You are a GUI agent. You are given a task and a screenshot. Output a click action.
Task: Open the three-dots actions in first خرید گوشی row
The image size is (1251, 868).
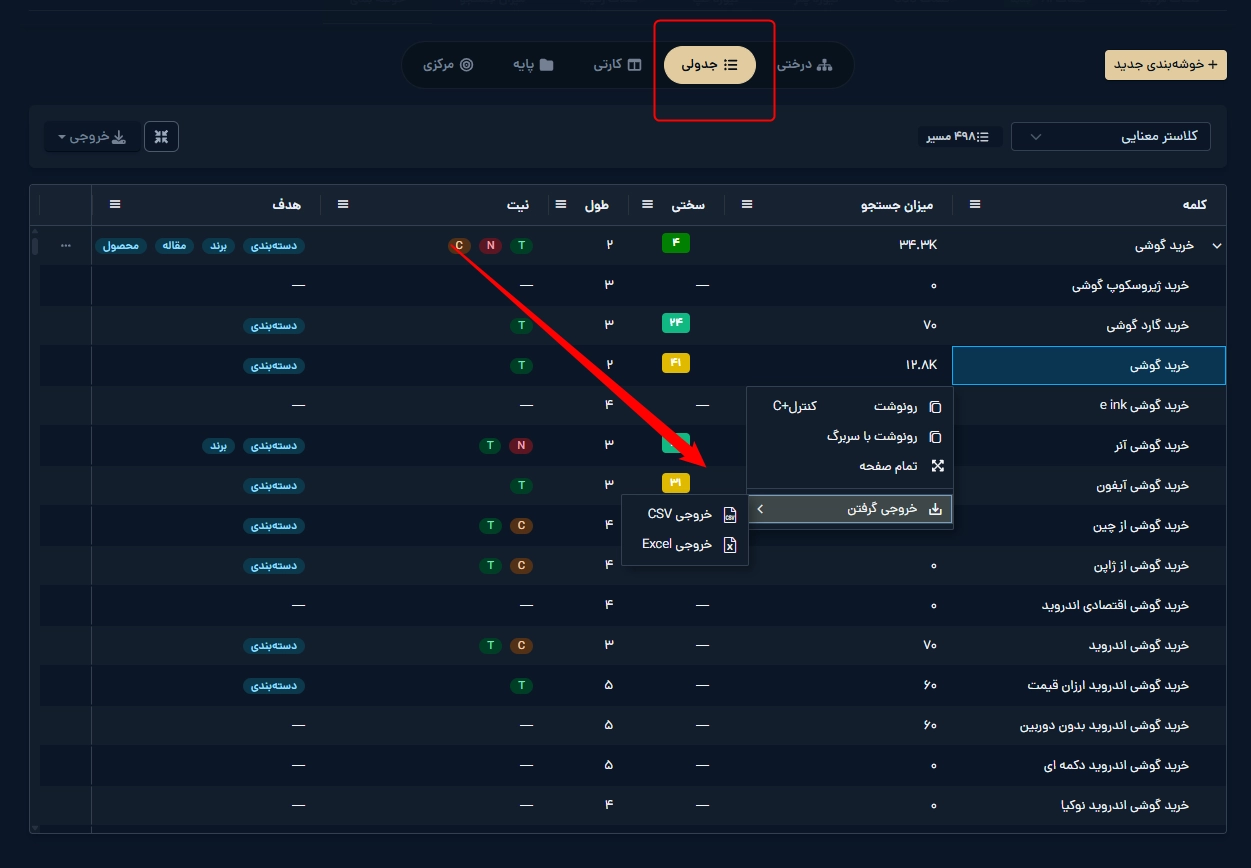[66, 245]
